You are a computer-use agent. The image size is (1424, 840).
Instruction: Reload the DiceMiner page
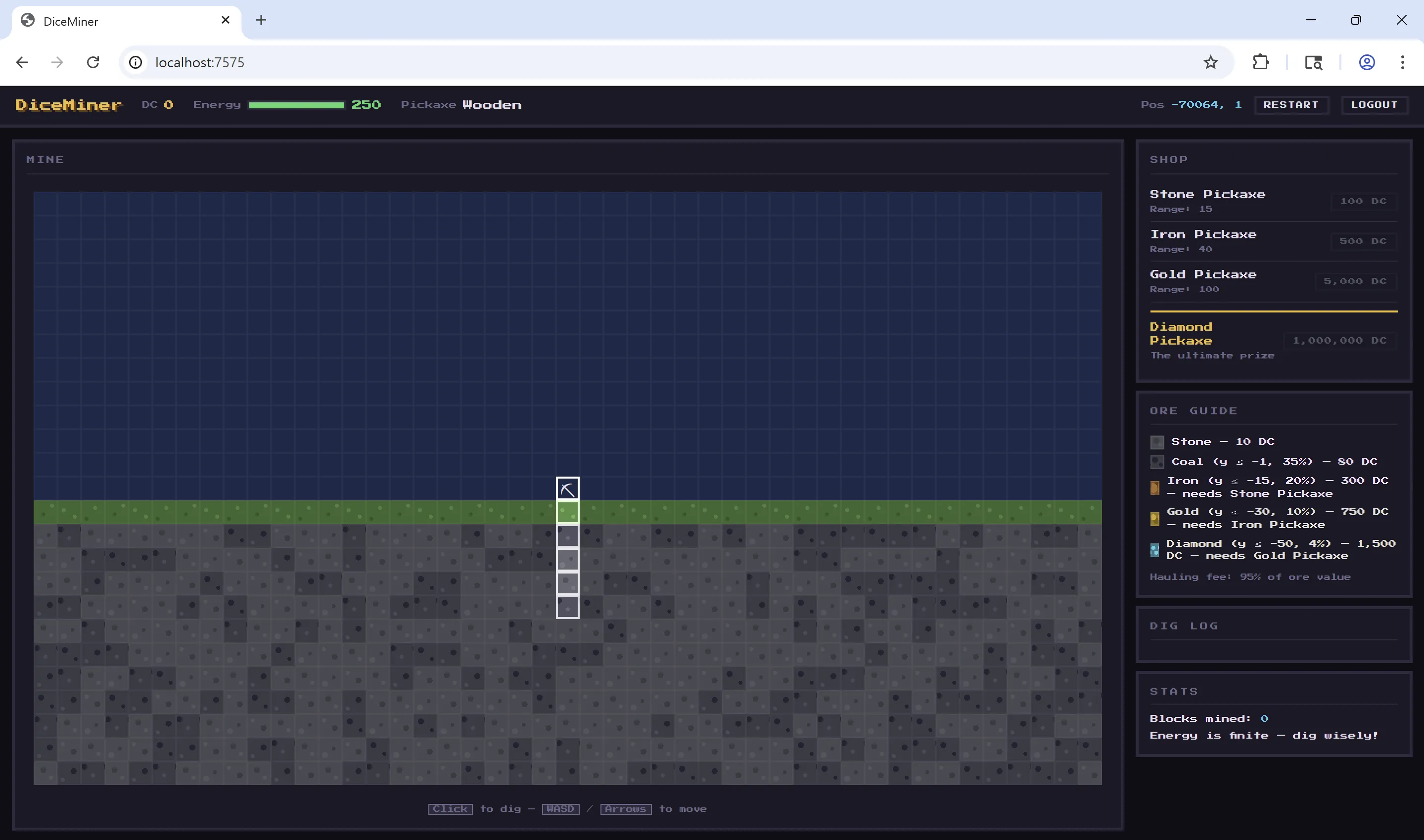(93, 62)
